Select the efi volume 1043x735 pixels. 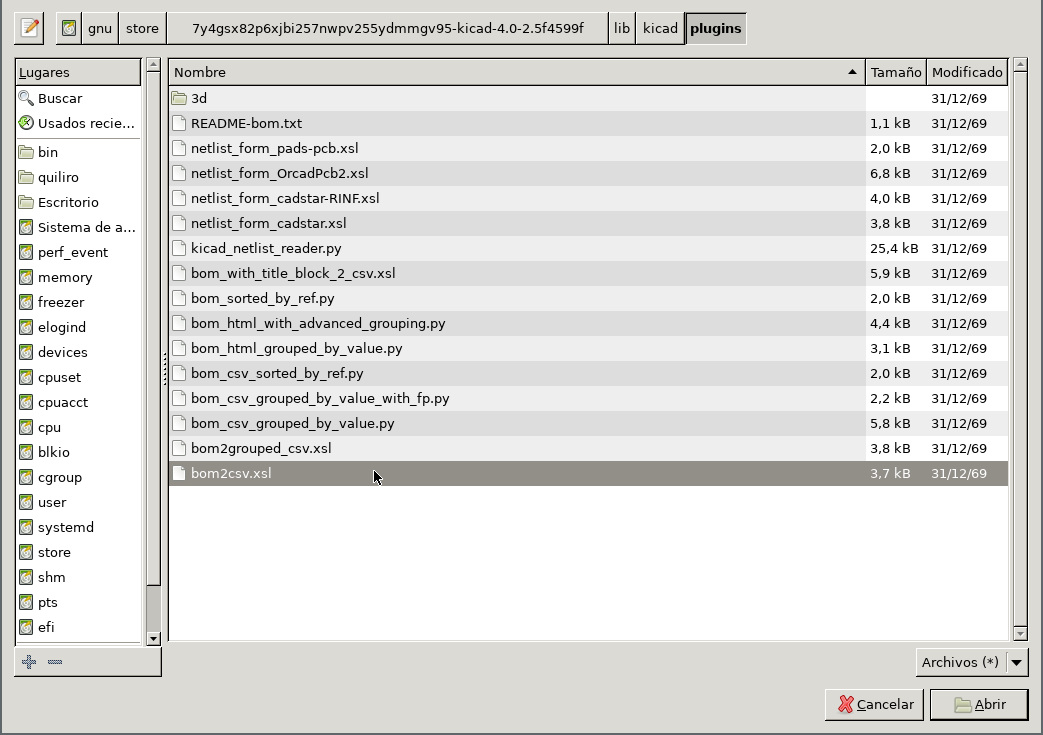click(x=78, y=627)
